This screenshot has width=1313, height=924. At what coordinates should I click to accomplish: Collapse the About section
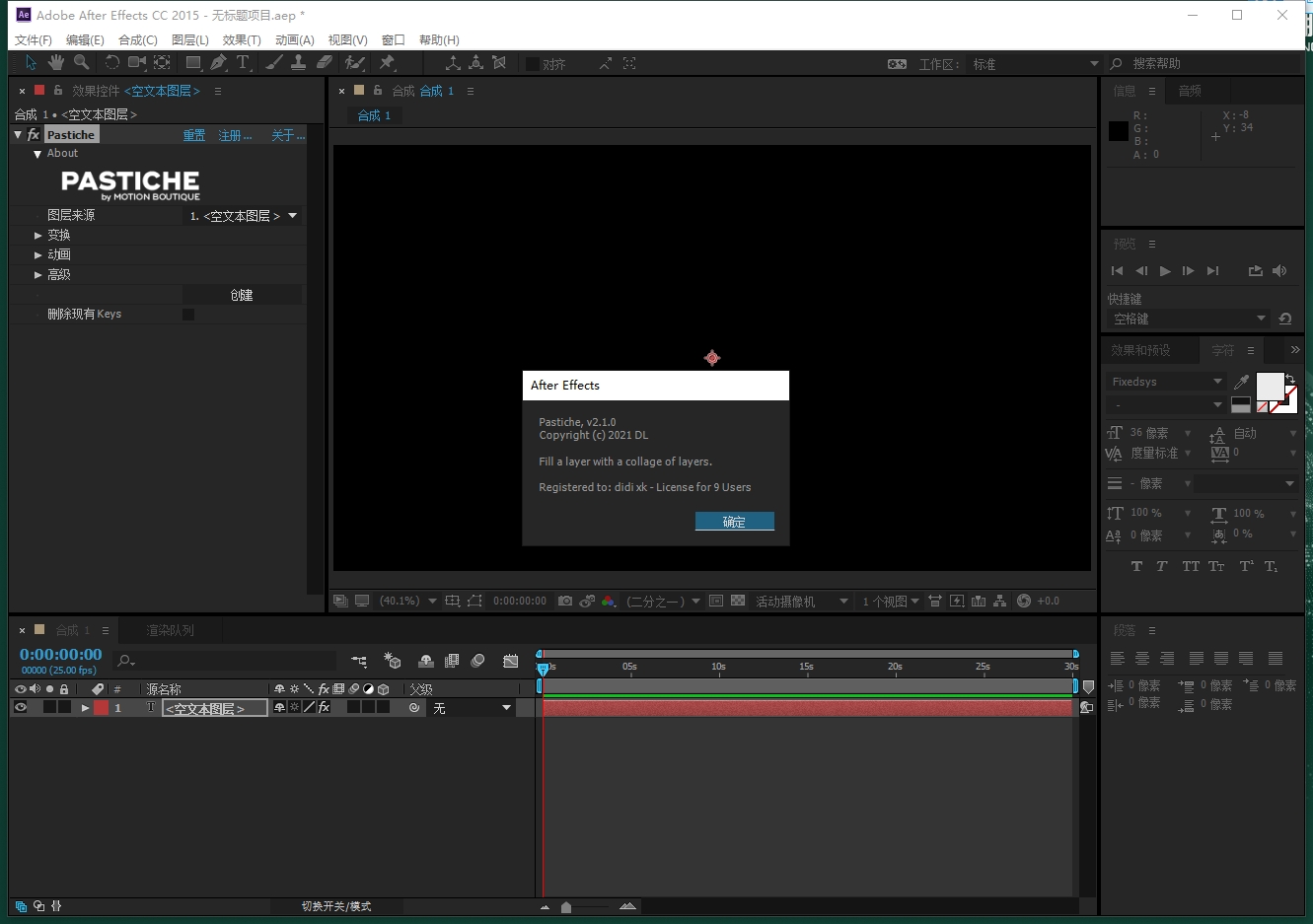37,154
